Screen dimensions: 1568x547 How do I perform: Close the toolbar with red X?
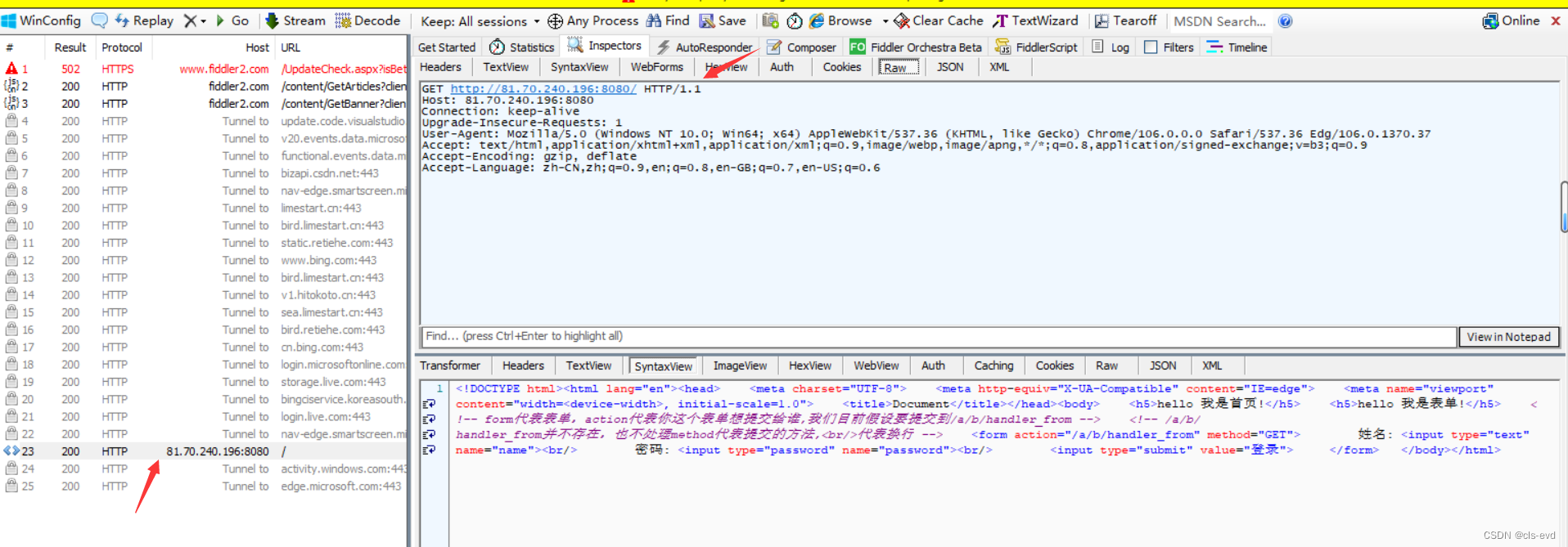pyautogui.click(x=1556, y=20)
